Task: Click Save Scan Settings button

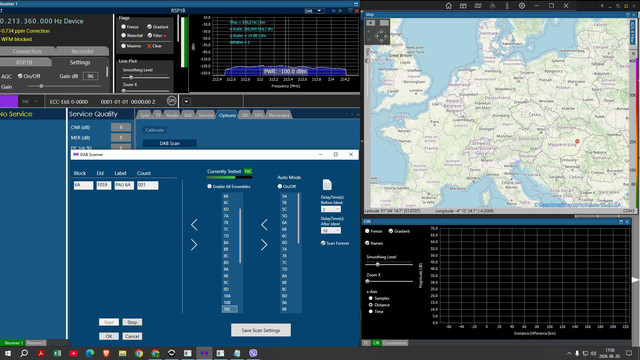Action: (261, 330)
